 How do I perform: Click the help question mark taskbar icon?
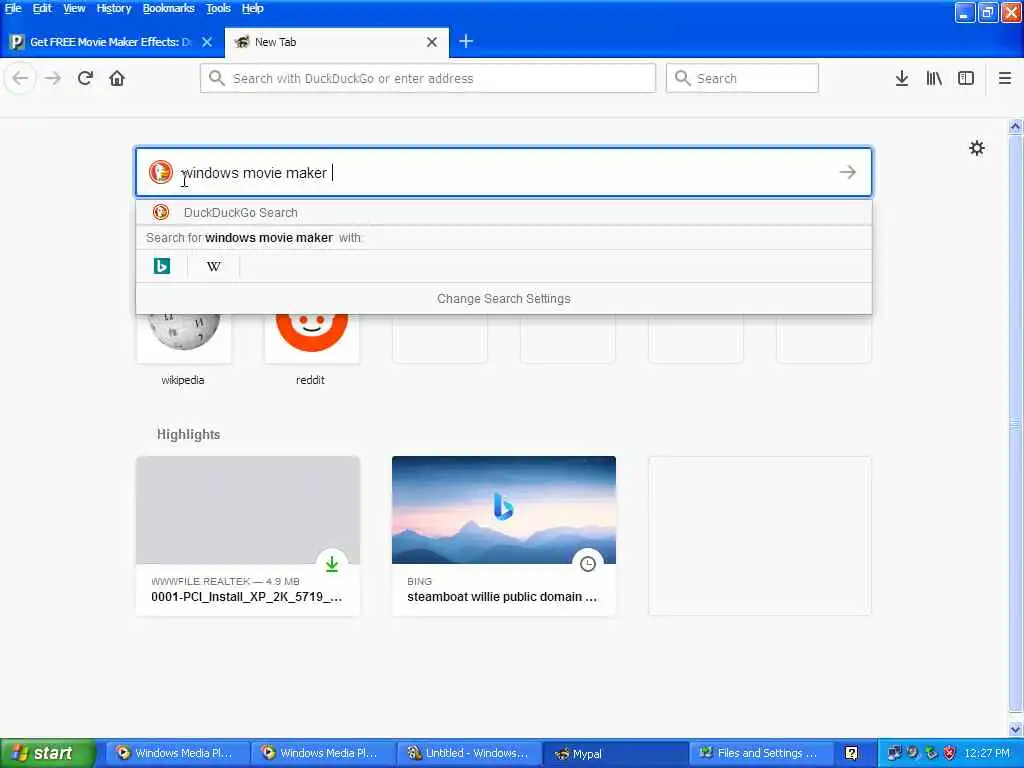(x=852, y=754)
